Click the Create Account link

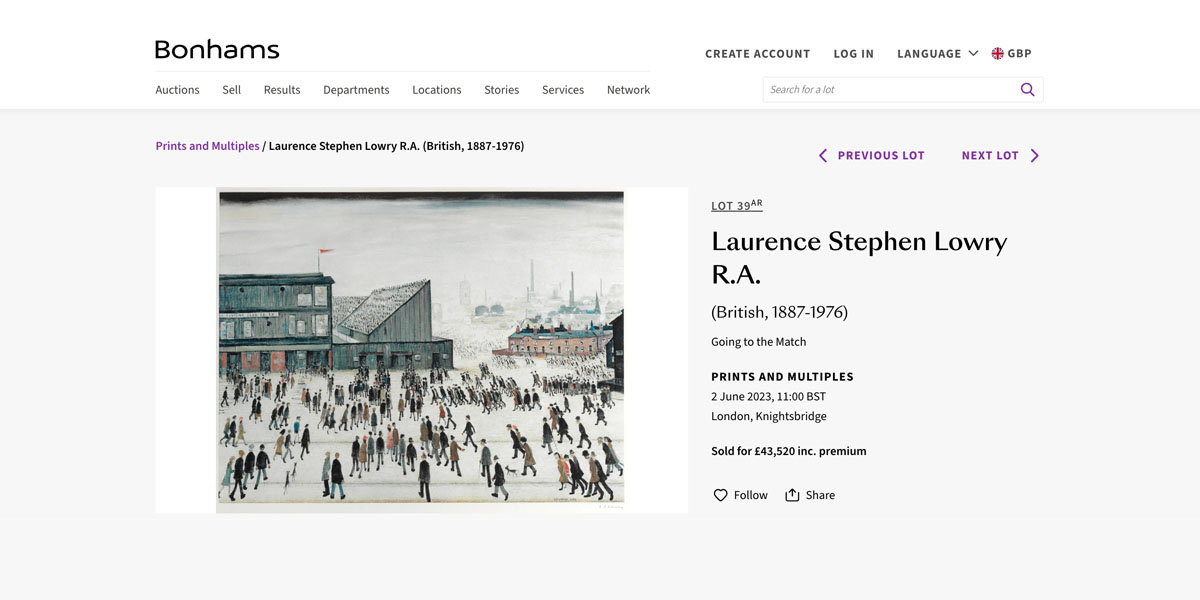(x=757, y=54)
